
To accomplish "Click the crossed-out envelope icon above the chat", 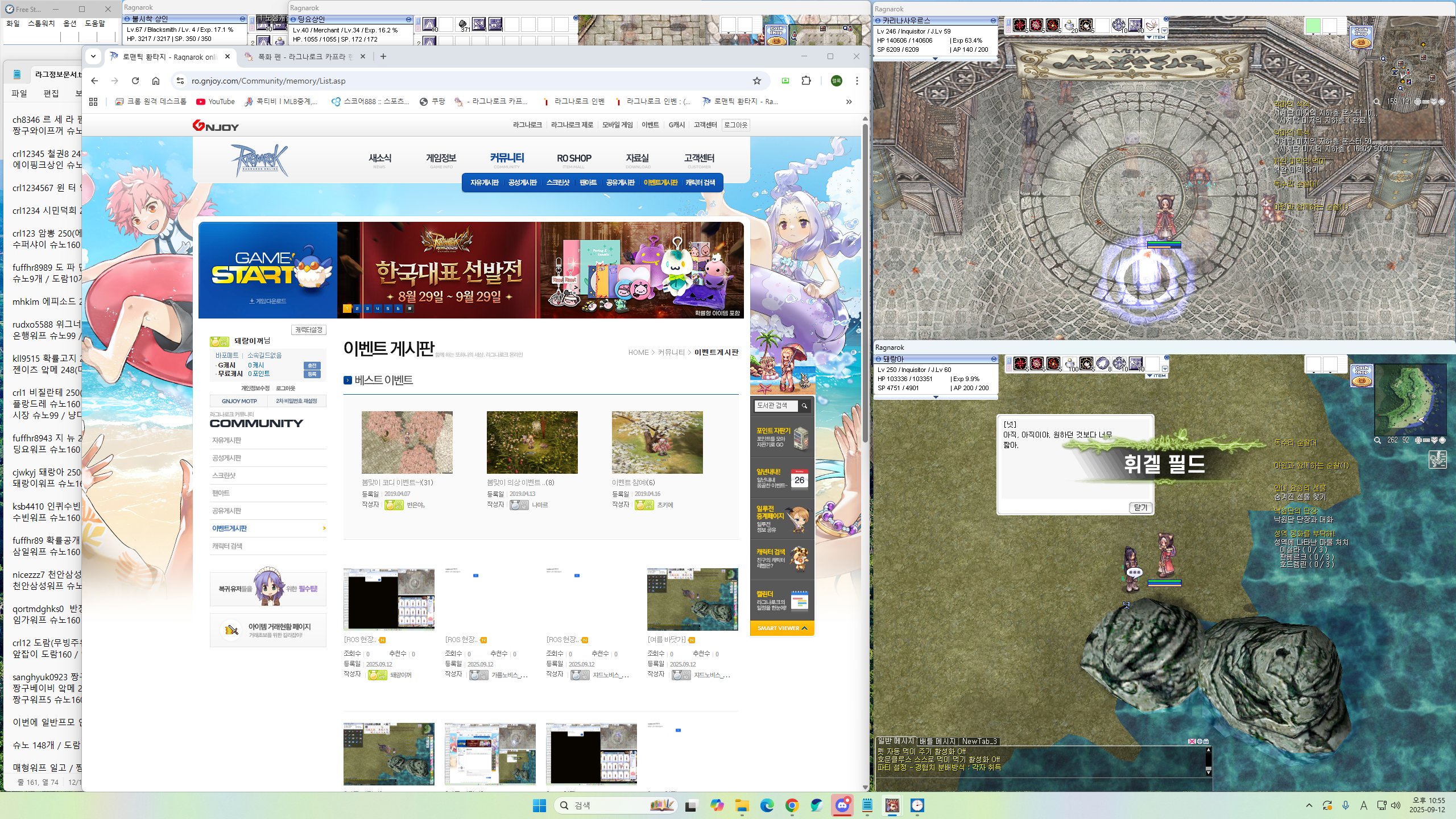I will 1192,742.
